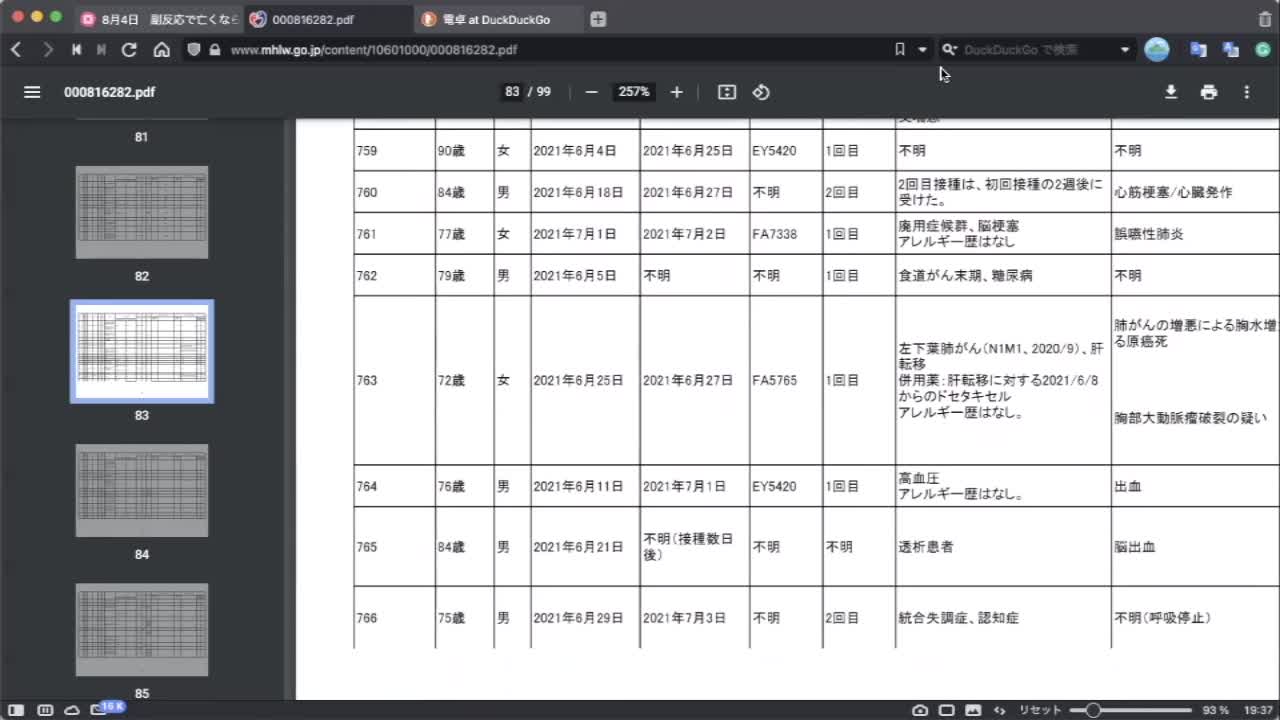Screen dimensions: 1280x720
Task: Adjust the status bar zoom slider
Action: (x=1130, y=710)
